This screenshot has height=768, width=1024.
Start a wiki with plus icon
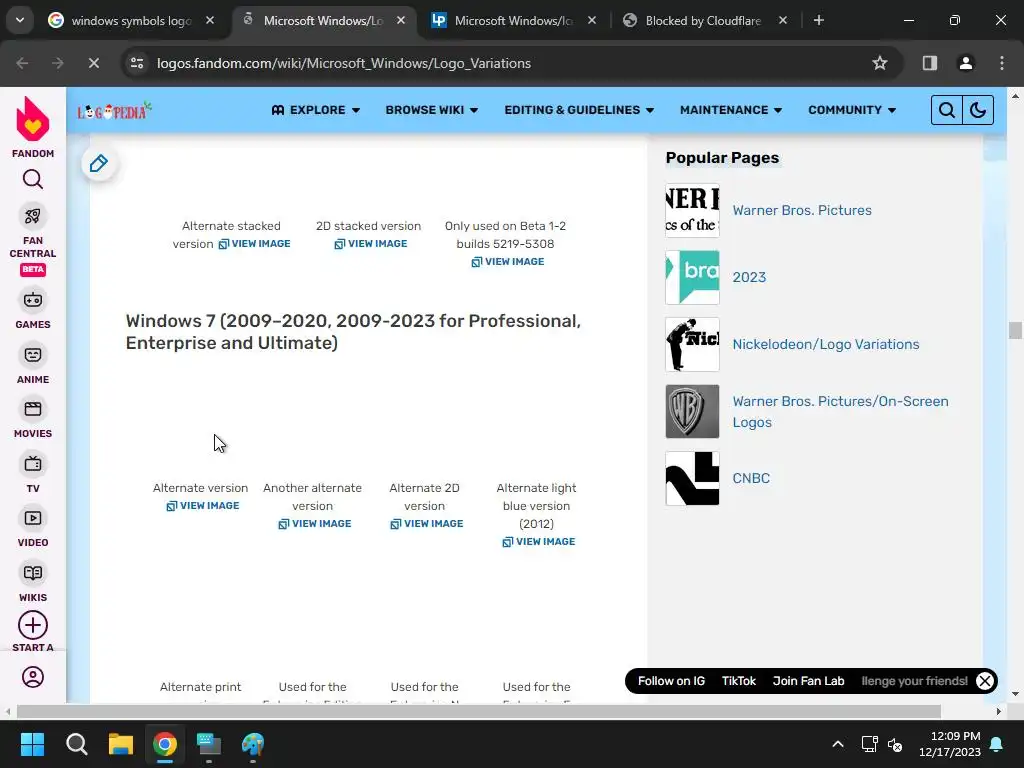click(33, 626)
